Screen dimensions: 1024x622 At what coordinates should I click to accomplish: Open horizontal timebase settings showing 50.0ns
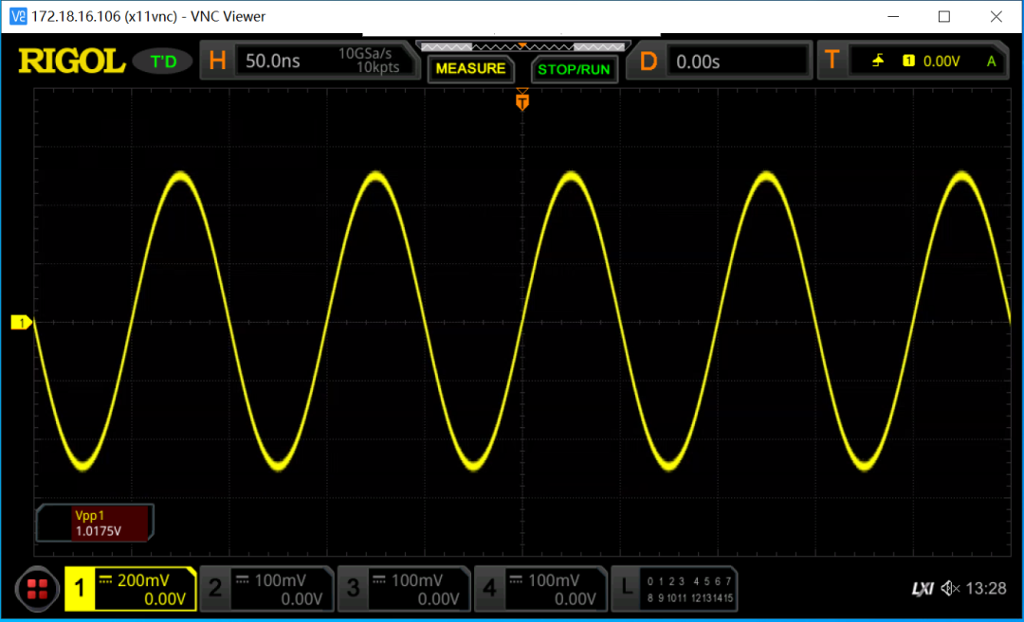(309, 62)
